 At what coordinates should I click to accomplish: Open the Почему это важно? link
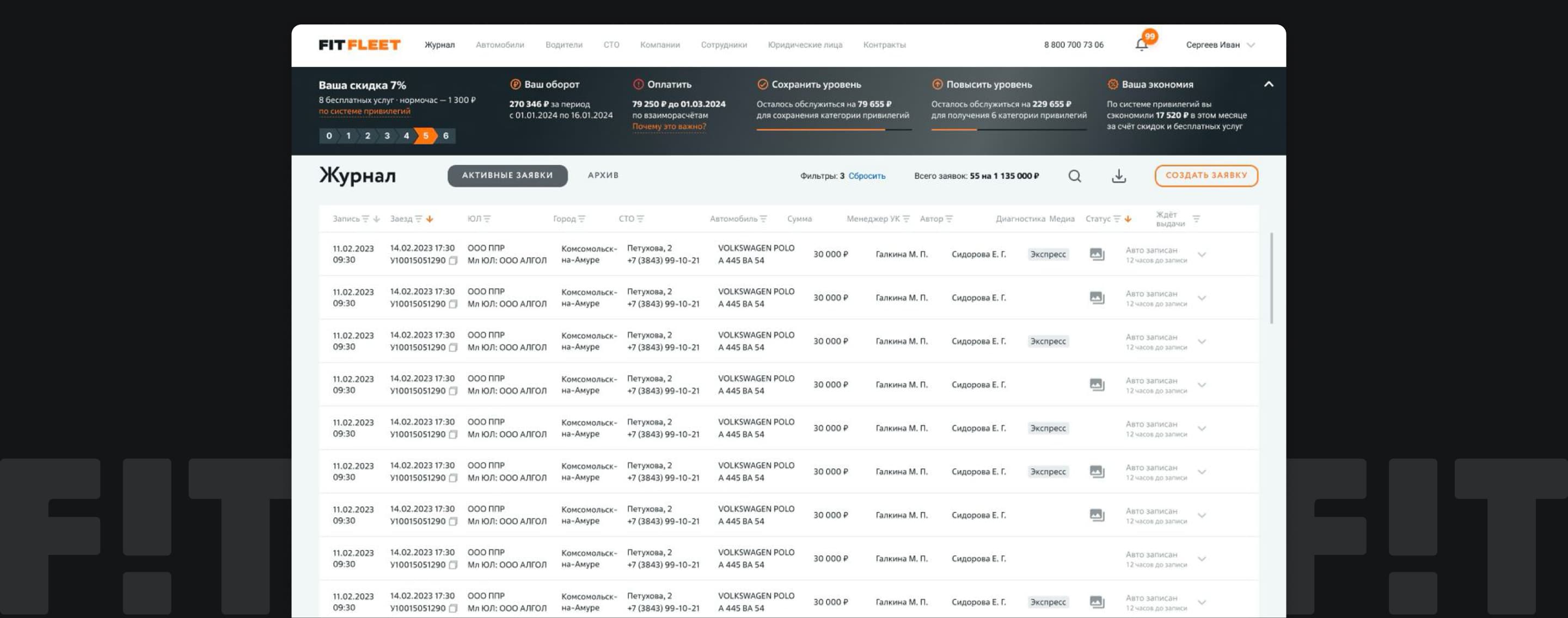[x=669, y=127]
